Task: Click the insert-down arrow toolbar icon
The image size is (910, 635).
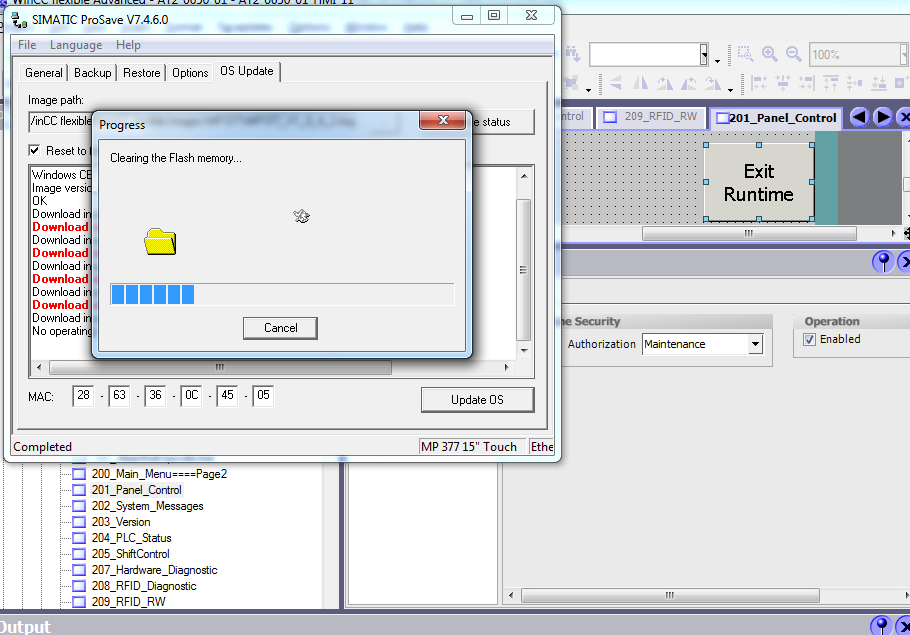Action: (573, 54)
